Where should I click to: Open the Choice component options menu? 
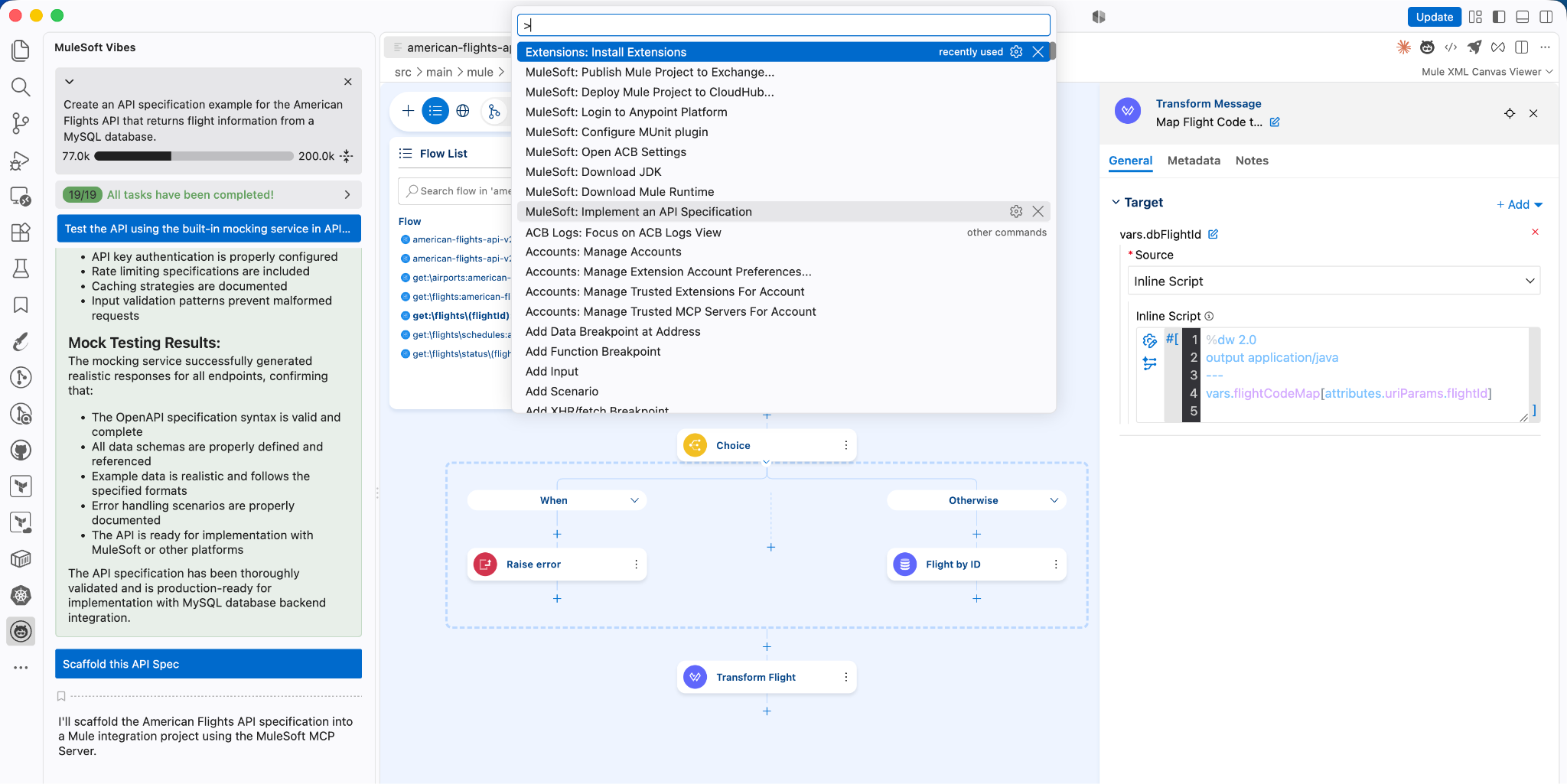point(845,445)
